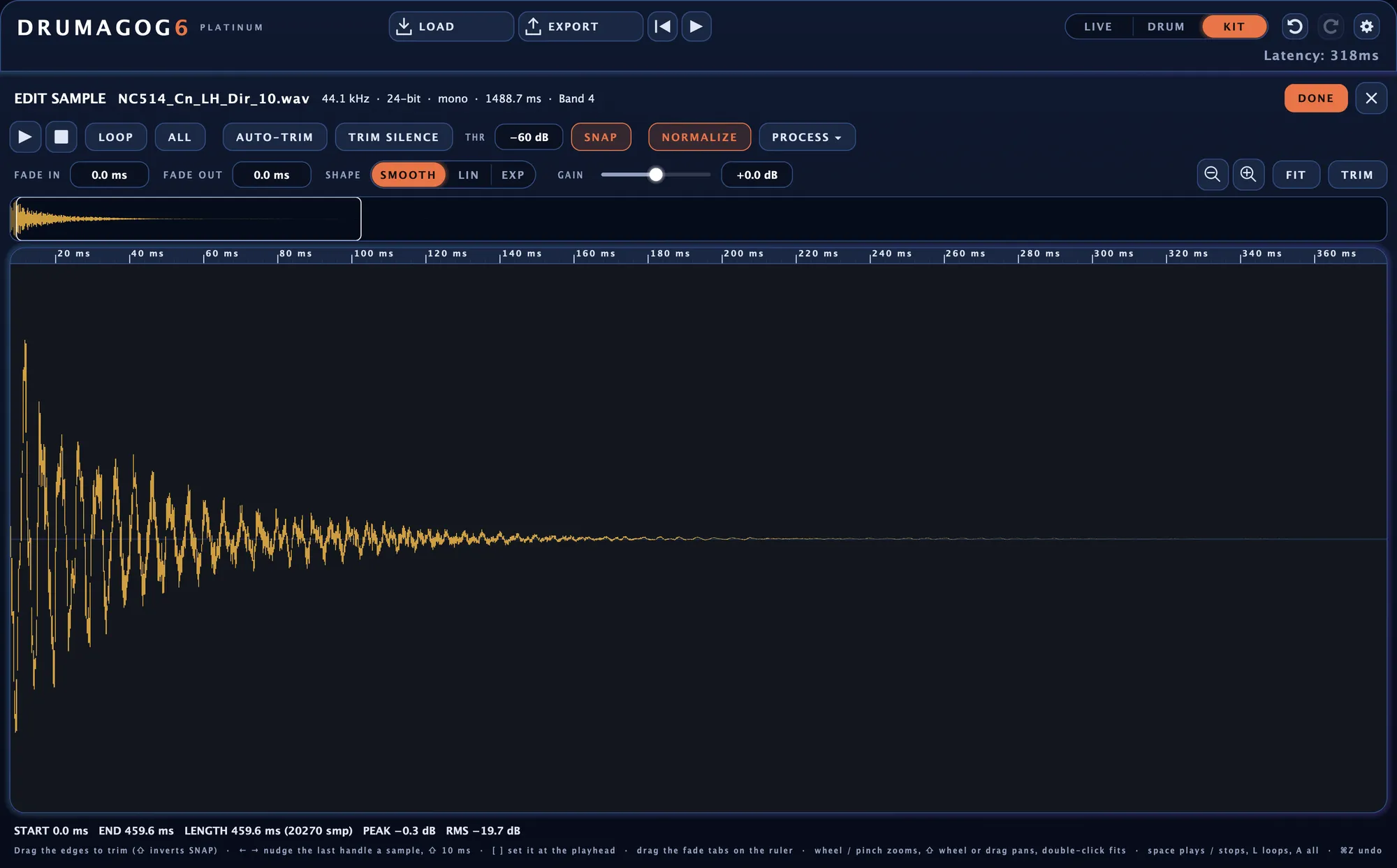This screenshot has height=868, width=1397.
Task: Click the Export upload-arrow icon
Action: point(533,27)
